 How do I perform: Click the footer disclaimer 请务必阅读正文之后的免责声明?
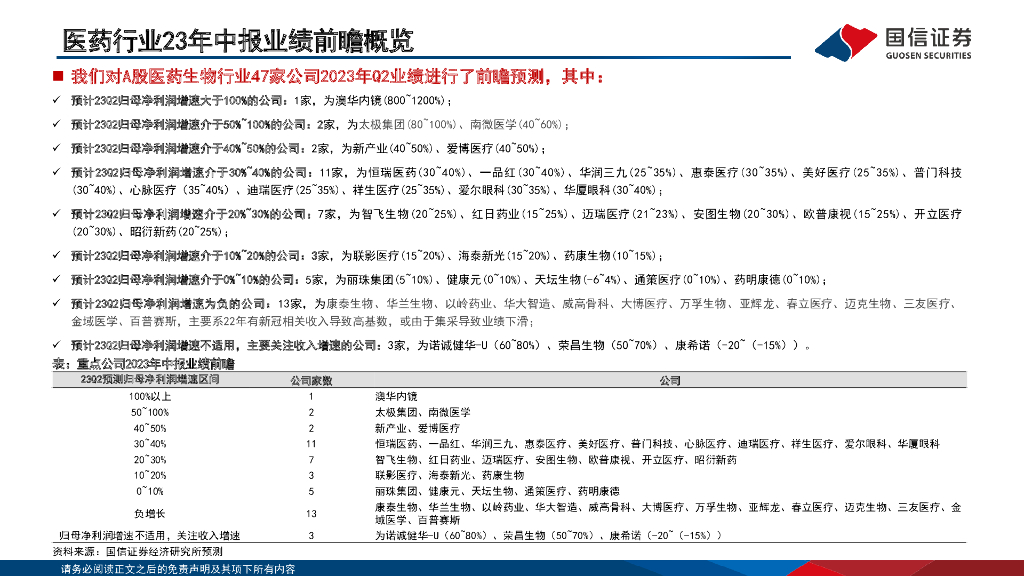[178, 569]
